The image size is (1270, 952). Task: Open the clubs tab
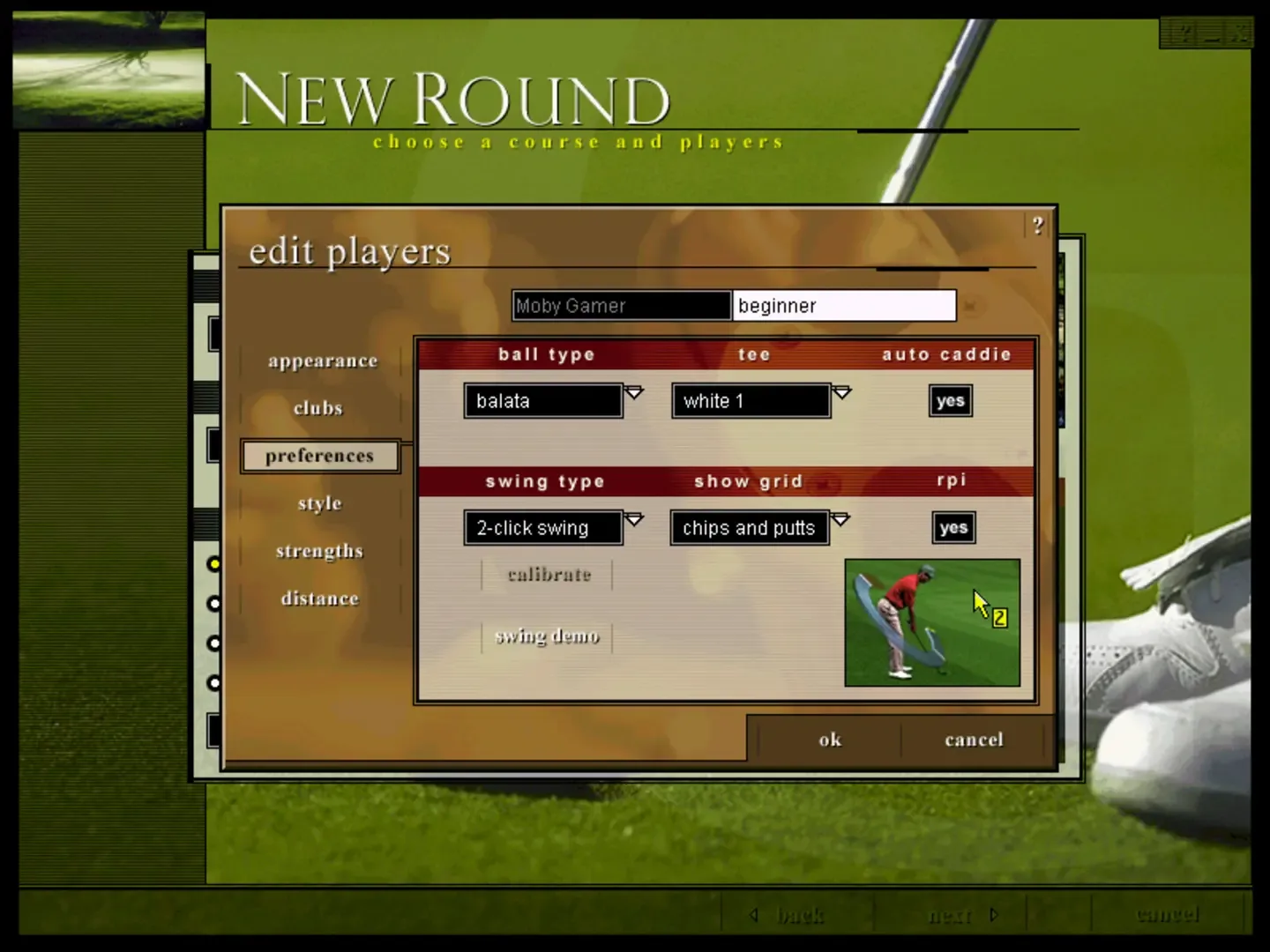pyautogui.click(x=318, y=408)
